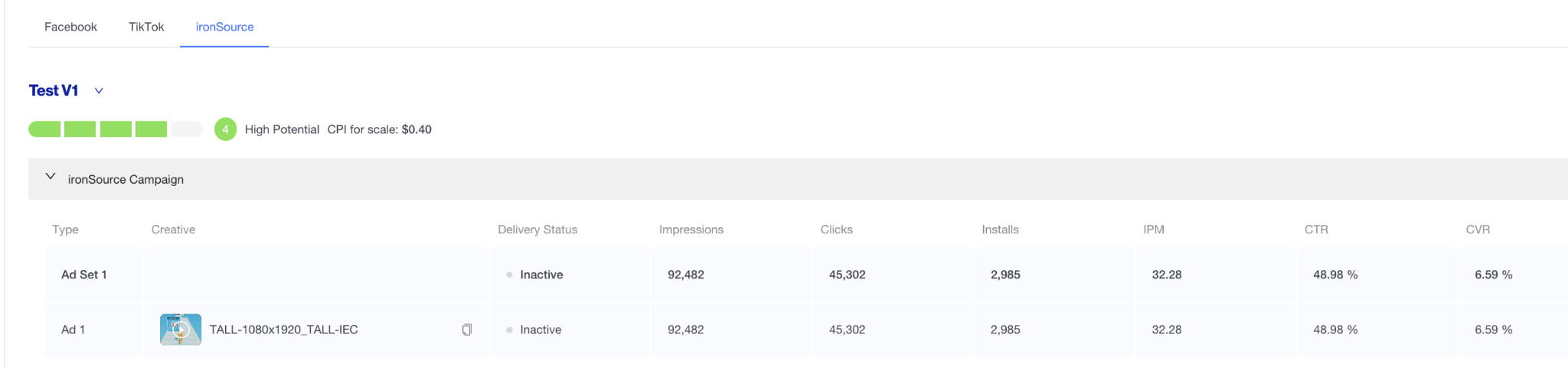This screenshot has width=1568, height=368.
Task: Click the High Potential label
Action: tap(282, 129)
